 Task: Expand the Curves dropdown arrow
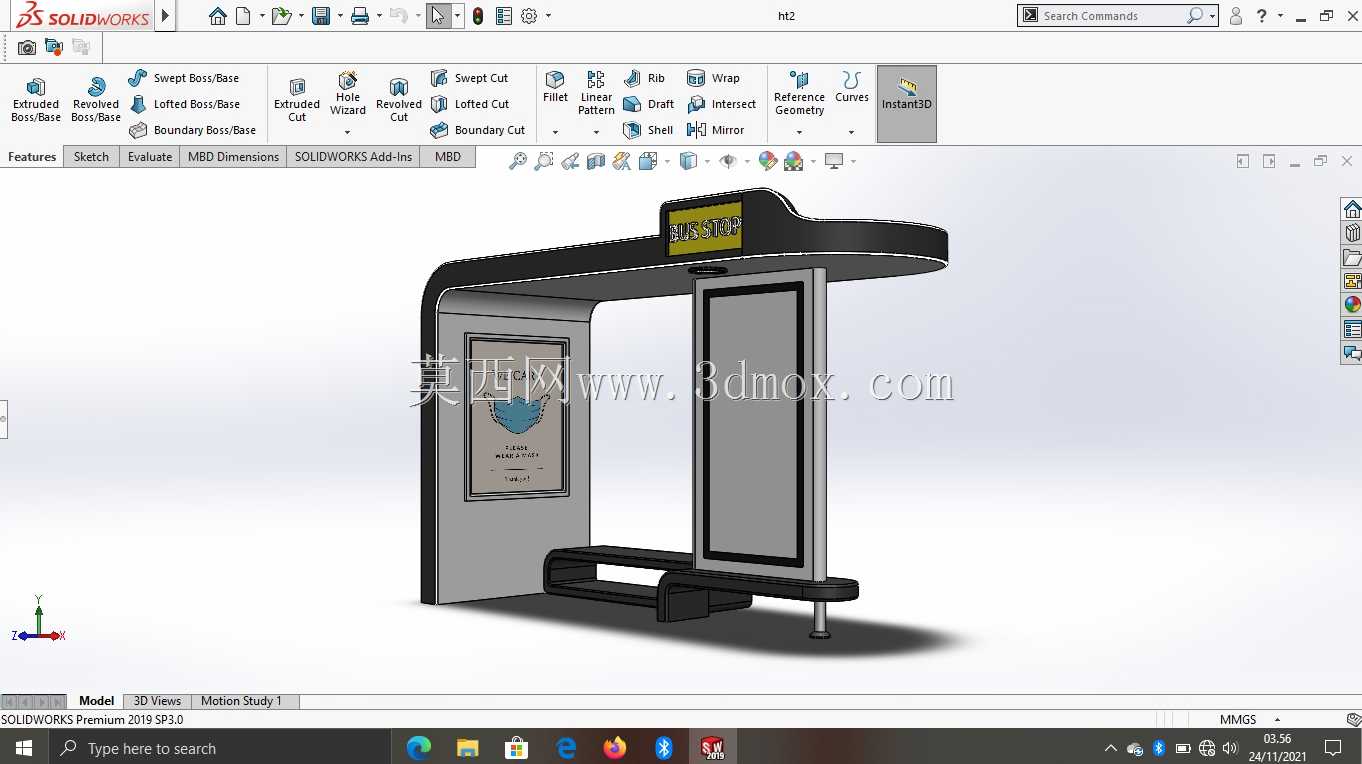pyautogui.click(x=852, y=132)
